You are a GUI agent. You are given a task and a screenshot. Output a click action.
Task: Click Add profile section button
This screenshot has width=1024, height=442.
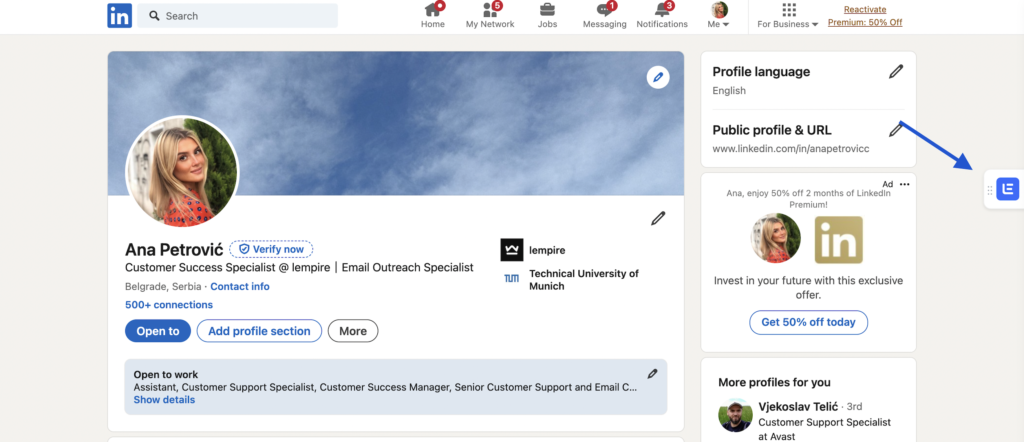click(x=259, y=331)
